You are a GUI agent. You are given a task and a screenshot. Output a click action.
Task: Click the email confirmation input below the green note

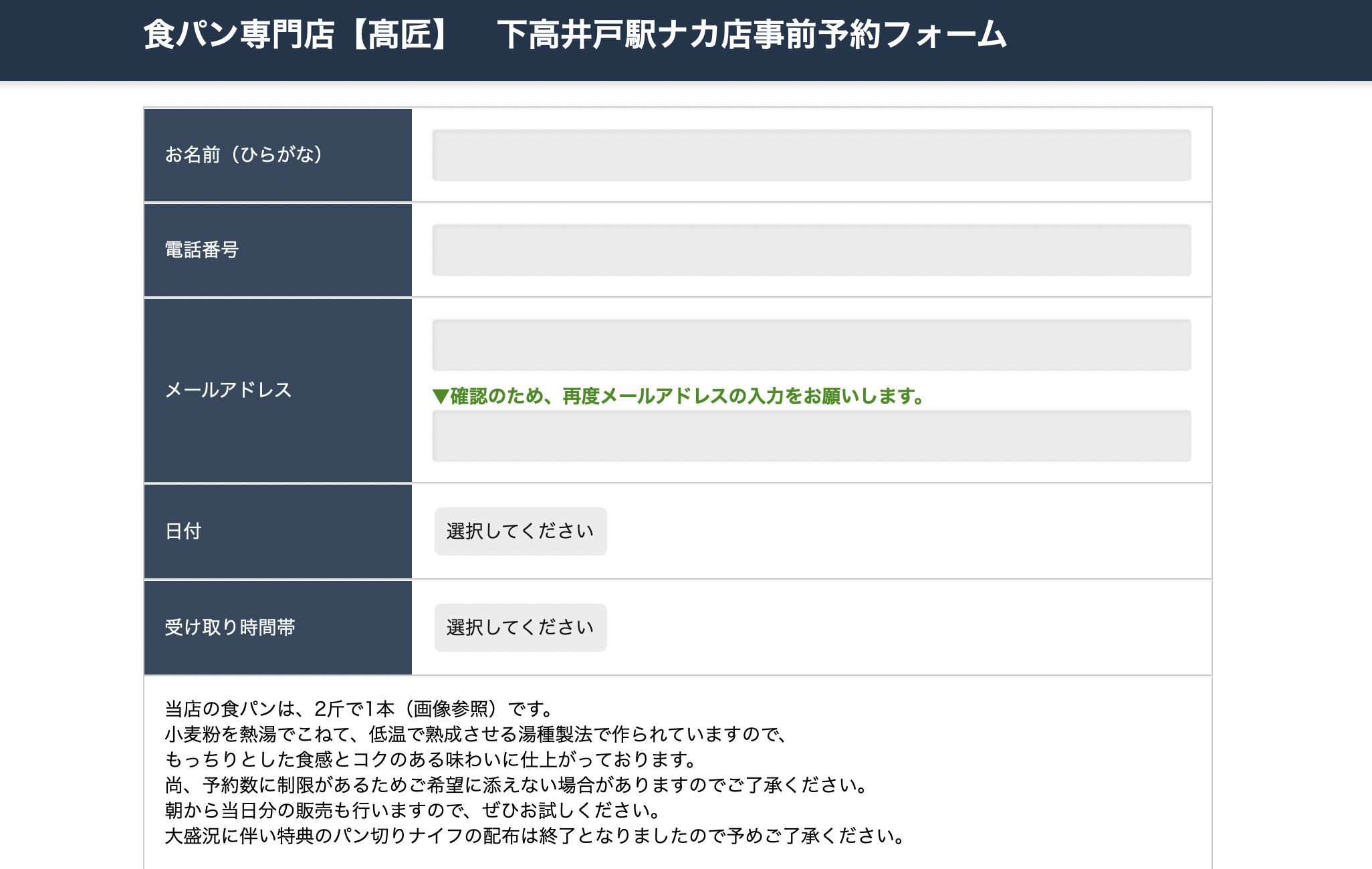[x=811, y=436]
